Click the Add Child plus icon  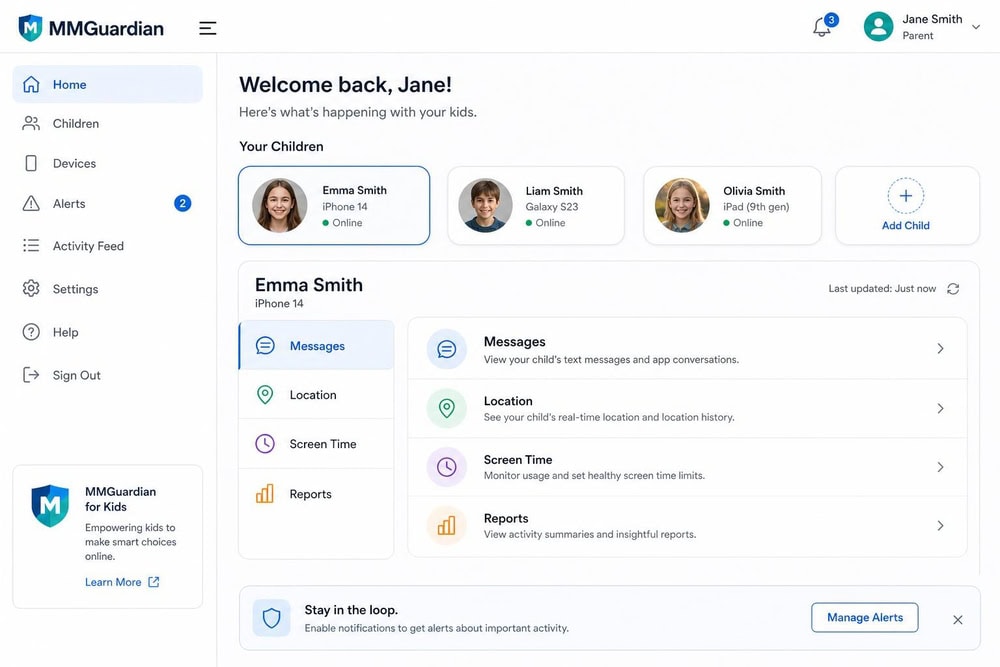tap(906, 196)
